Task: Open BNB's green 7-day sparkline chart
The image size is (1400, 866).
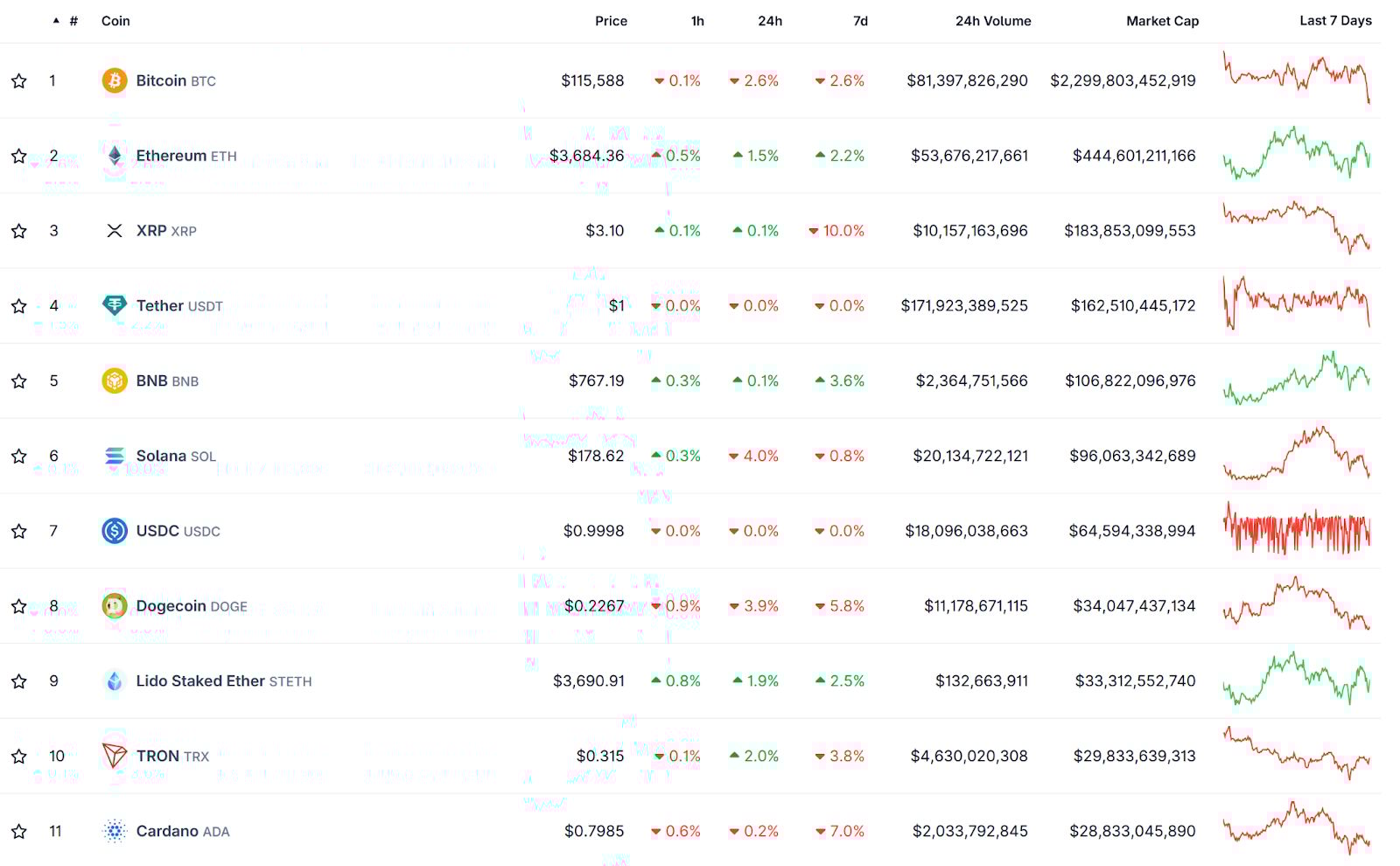Action: (1297, 378)
